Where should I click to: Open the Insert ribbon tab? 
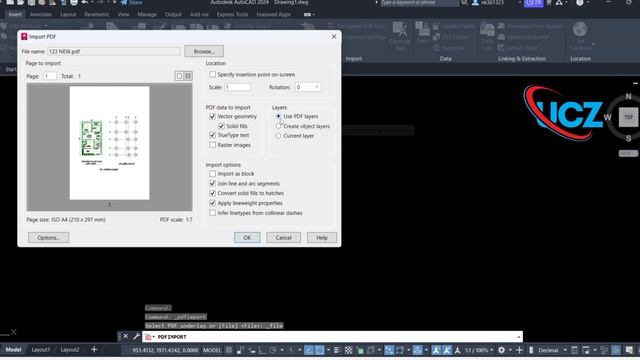click(x=15, y=14)
